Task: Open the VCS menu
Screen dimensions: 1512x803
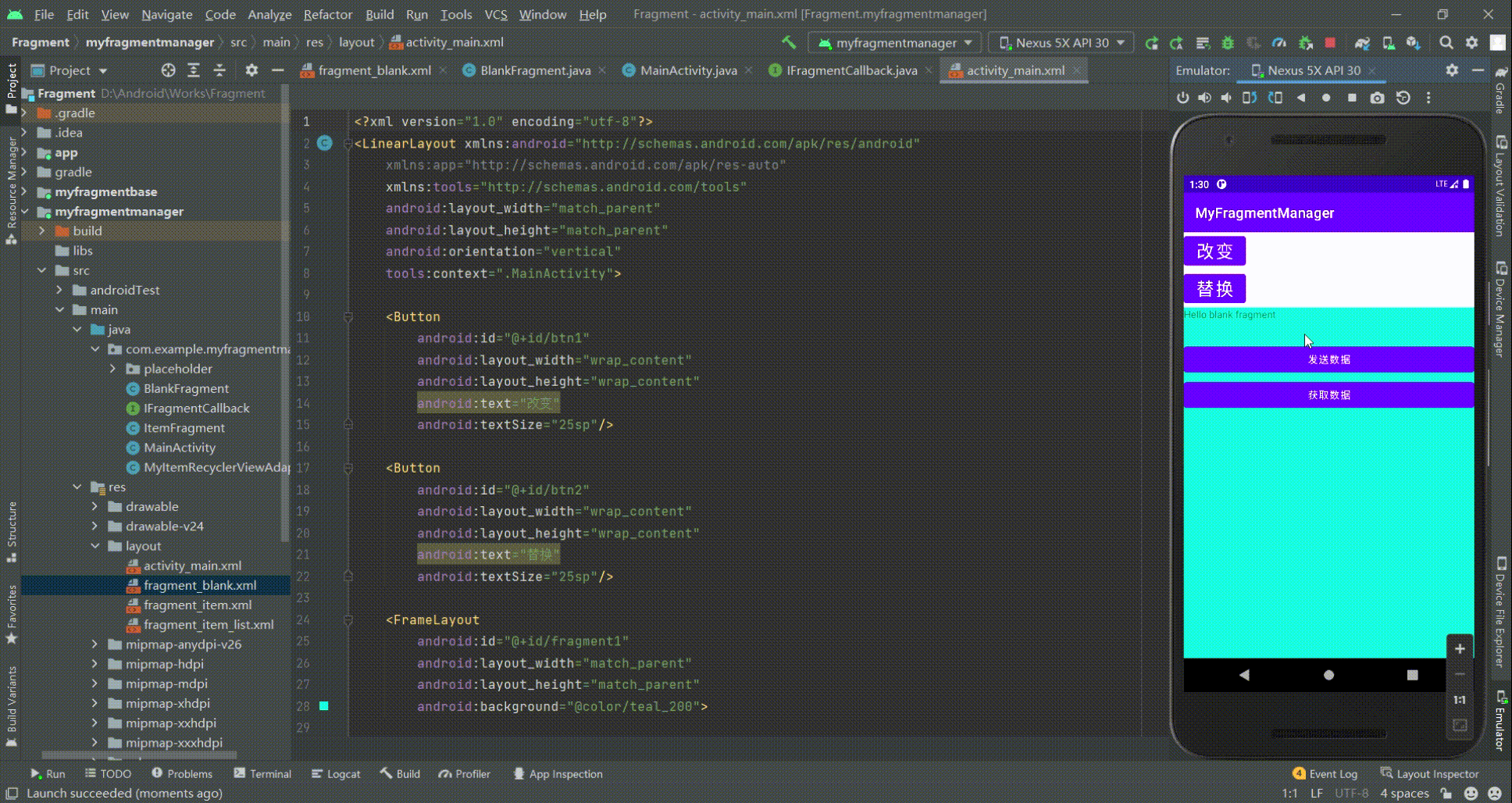Action: 496,14
